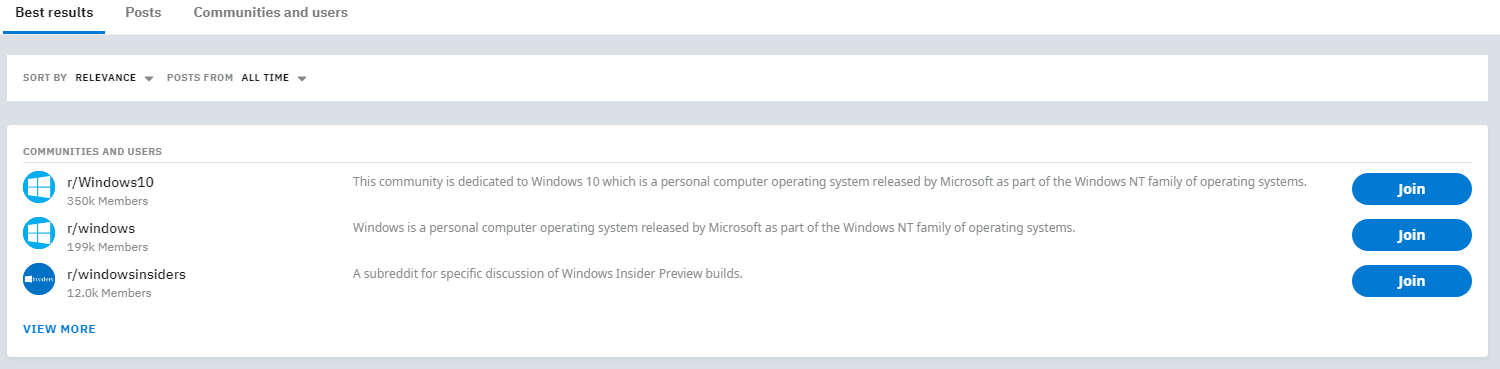Click the r/Windows10 community logo icon

[x=39, y=188]
